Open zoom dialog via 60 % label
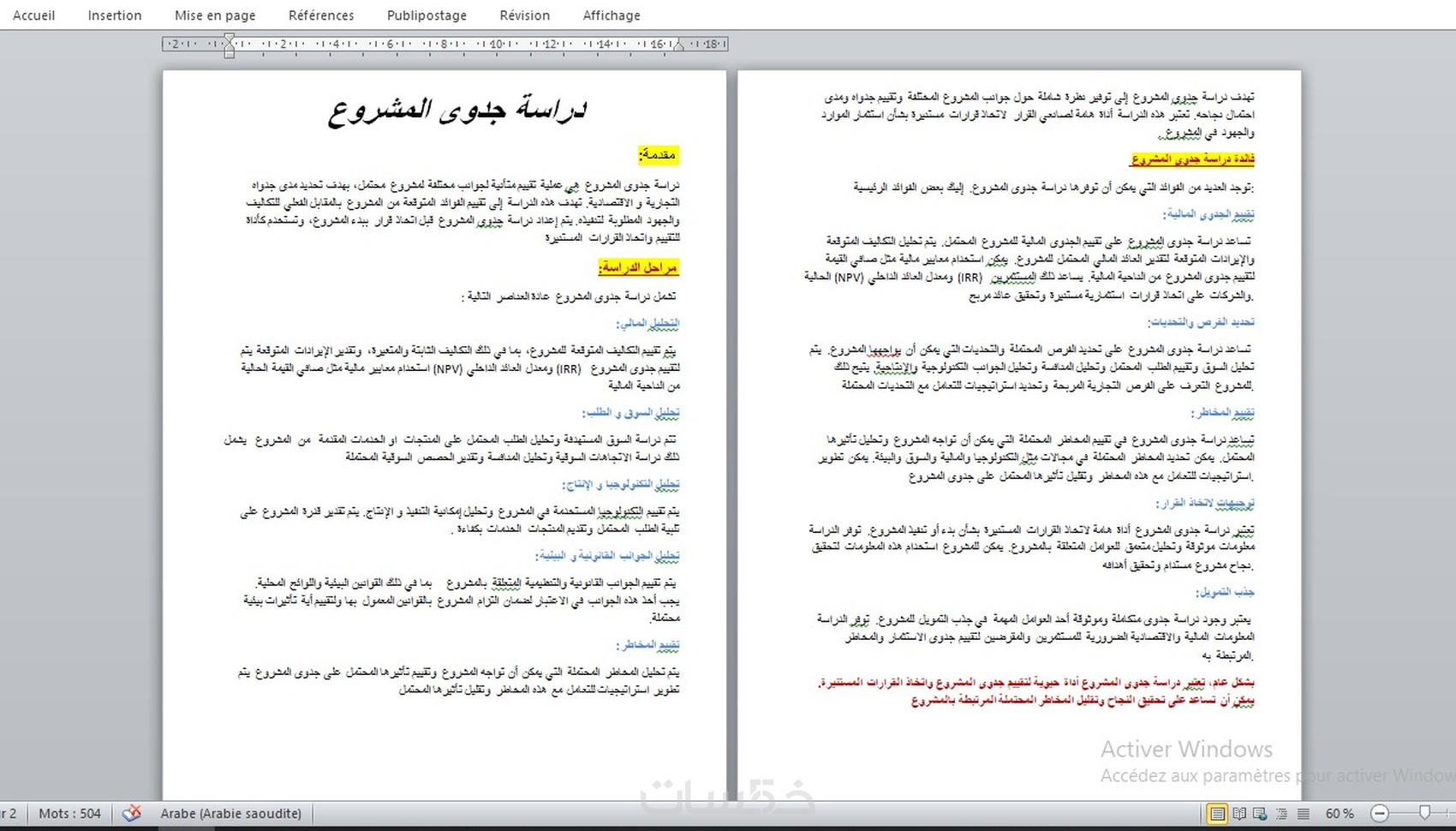This screenshot has height=831, width=1456. (x=1340, y=813)
